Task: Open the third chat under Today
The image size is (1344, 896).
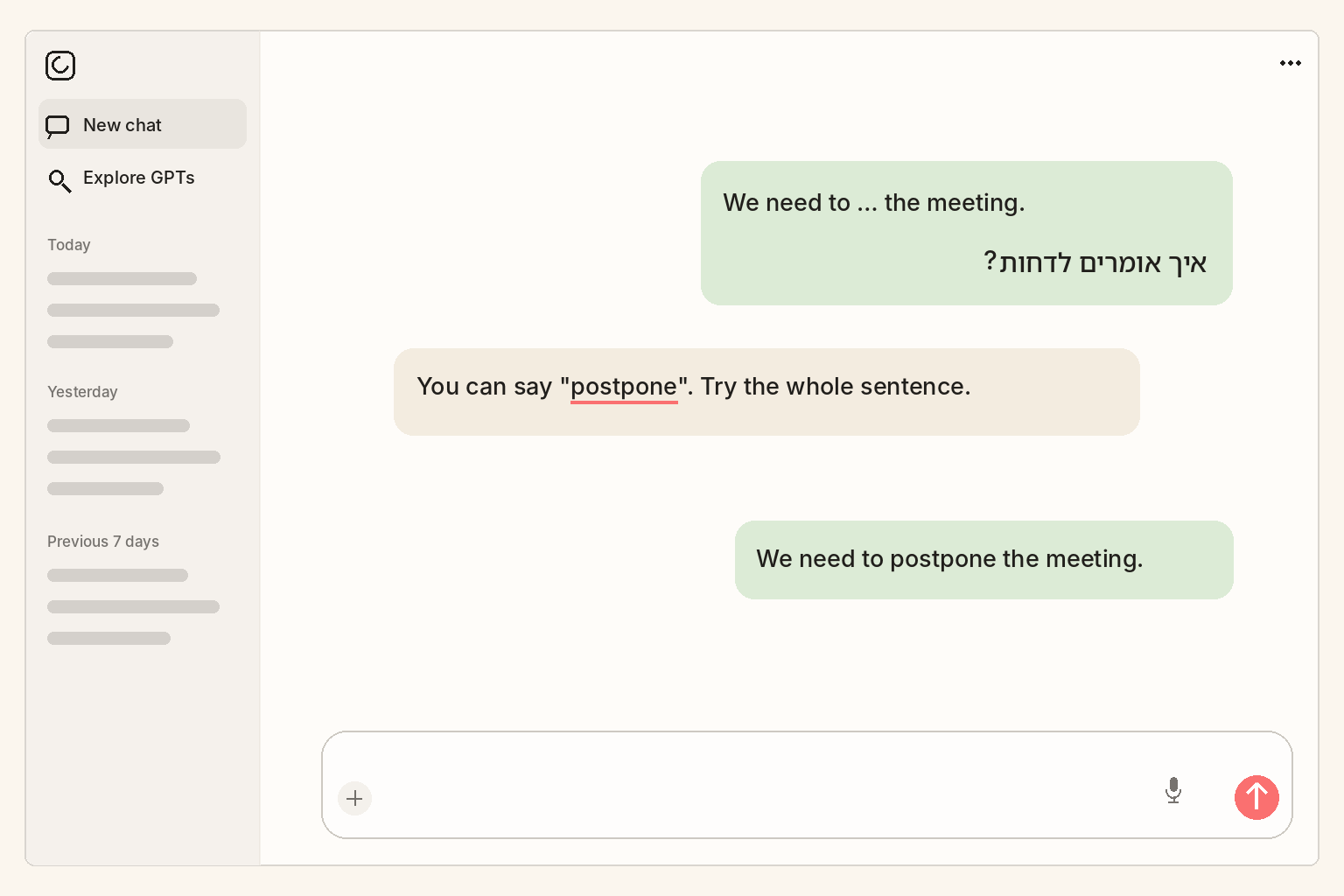Action: (110, 341)
